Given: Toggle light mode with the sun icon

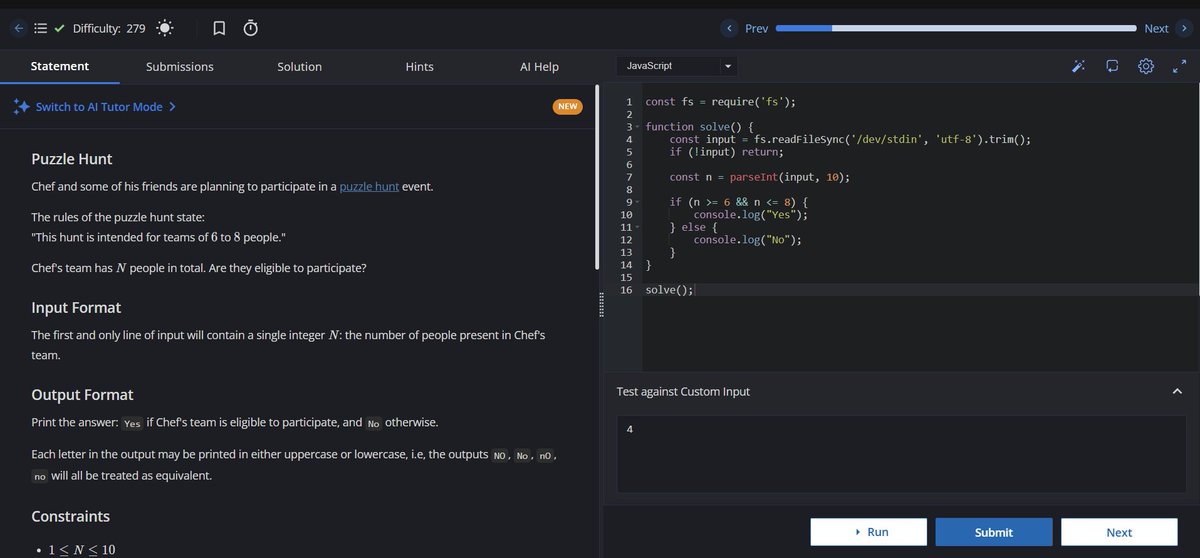Looking at the screenshot, I should pyautogui.click(x=164, y=29).
